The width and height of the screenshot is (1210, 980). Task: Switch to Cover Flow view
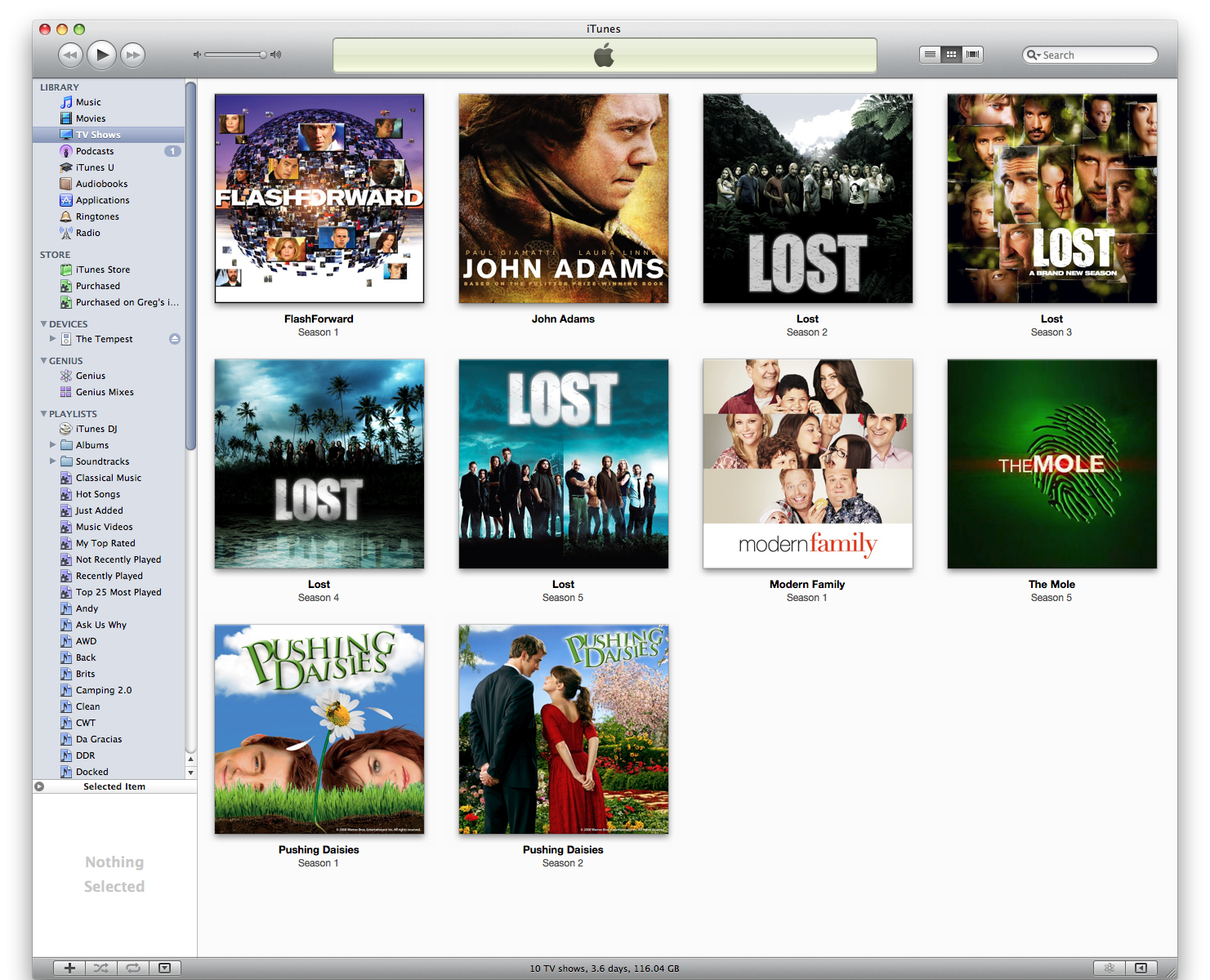[x=972, y=55]
